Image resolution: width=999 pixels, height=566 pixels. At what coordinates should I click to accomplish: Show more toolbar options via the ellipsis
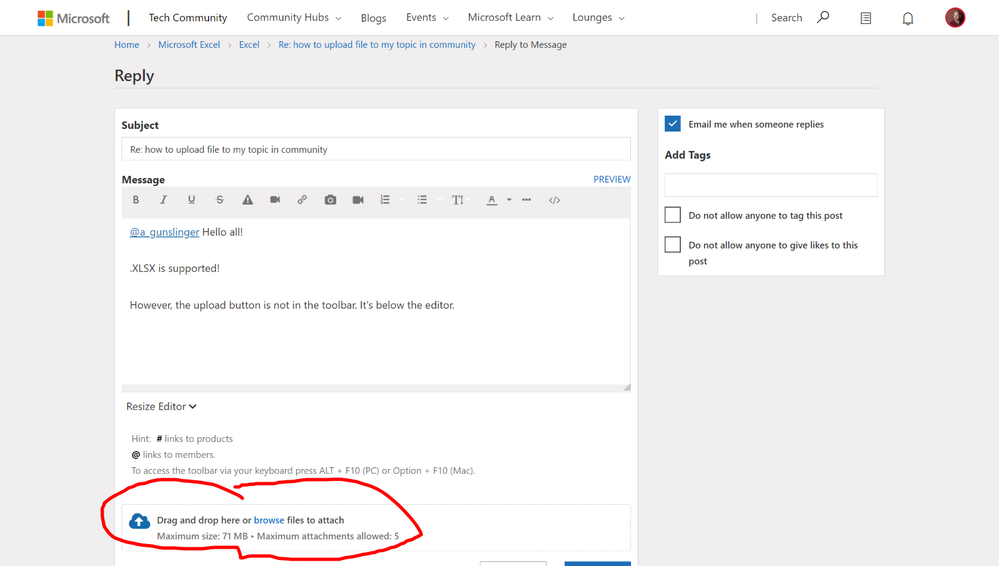[x=526, y=200]
